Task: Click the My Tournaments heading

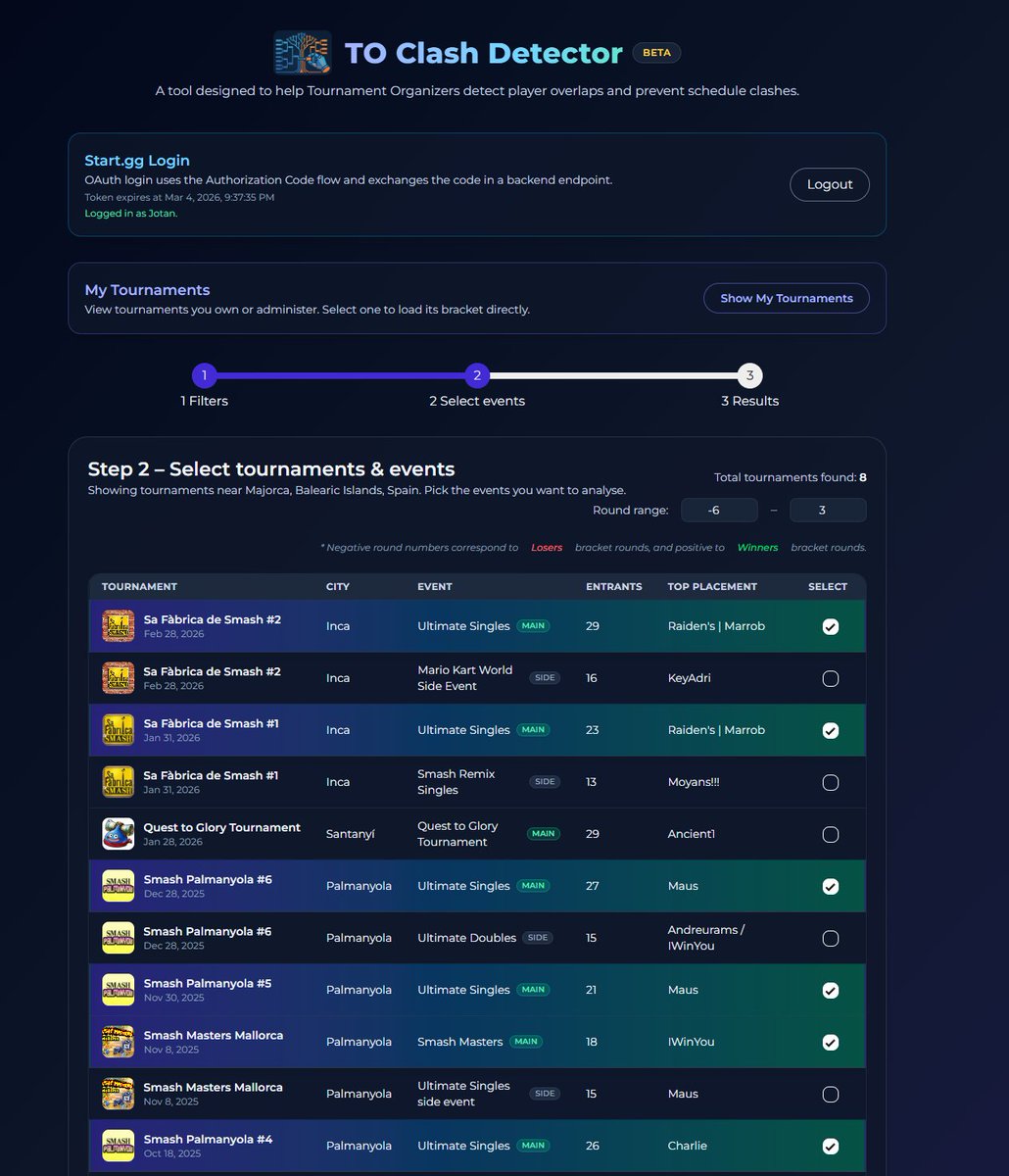Action: (147, 290)
